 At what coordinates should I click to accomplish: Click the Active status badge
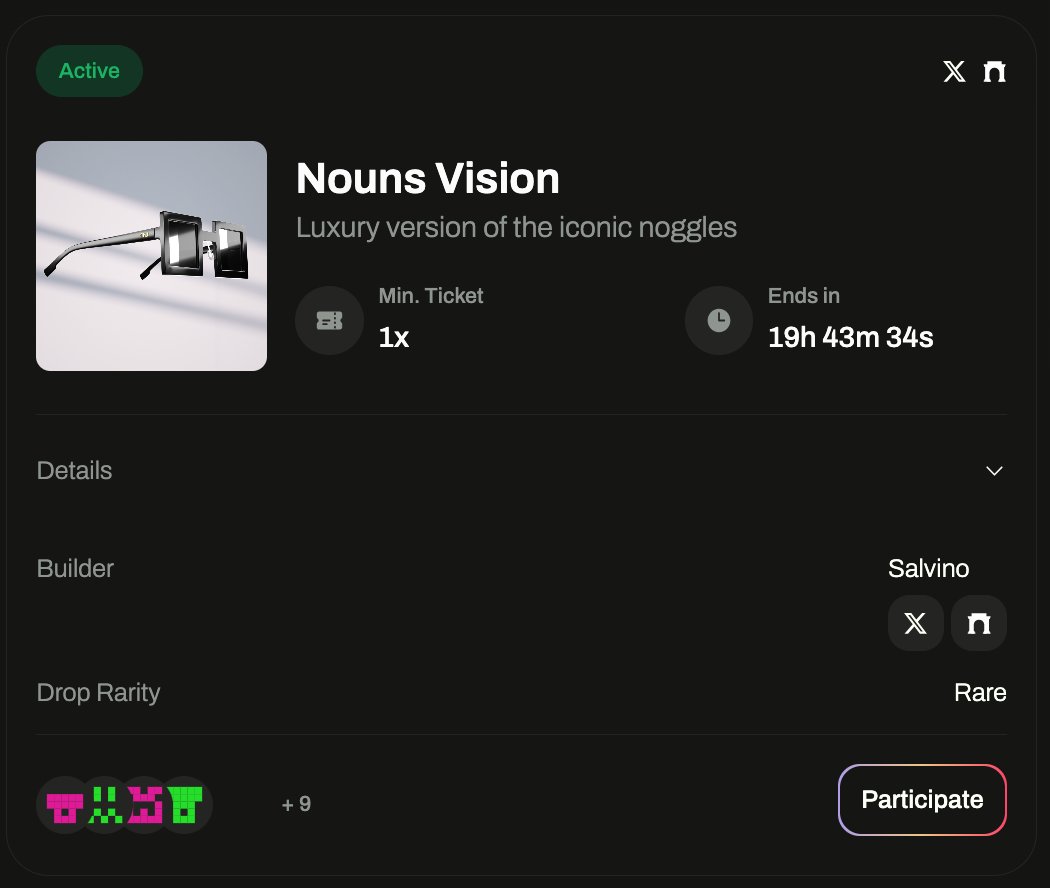tap(89, 71)
